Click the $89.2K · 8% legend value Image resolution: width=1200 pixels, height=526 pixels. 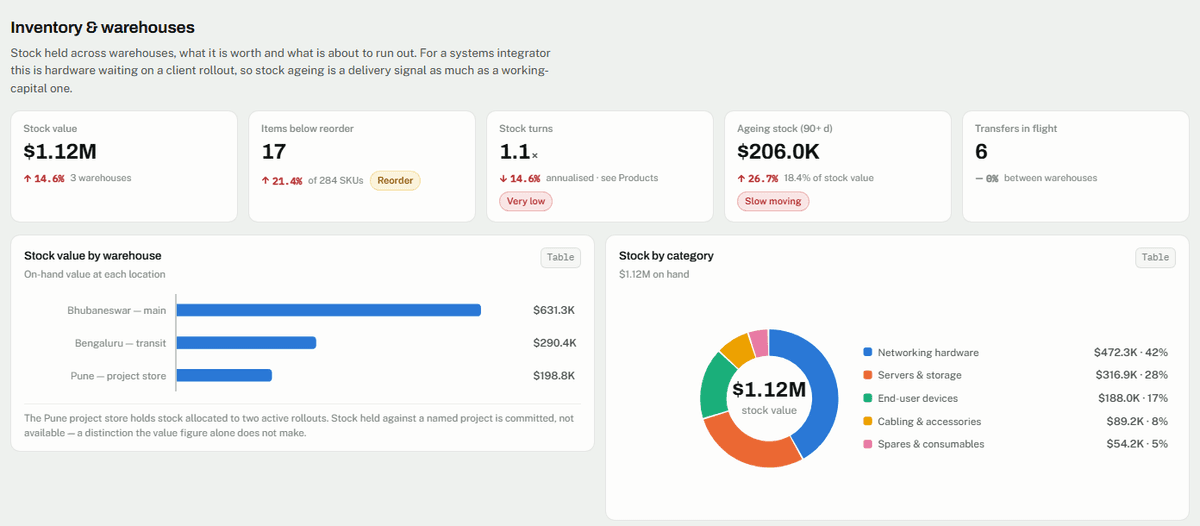[1135, 421]
